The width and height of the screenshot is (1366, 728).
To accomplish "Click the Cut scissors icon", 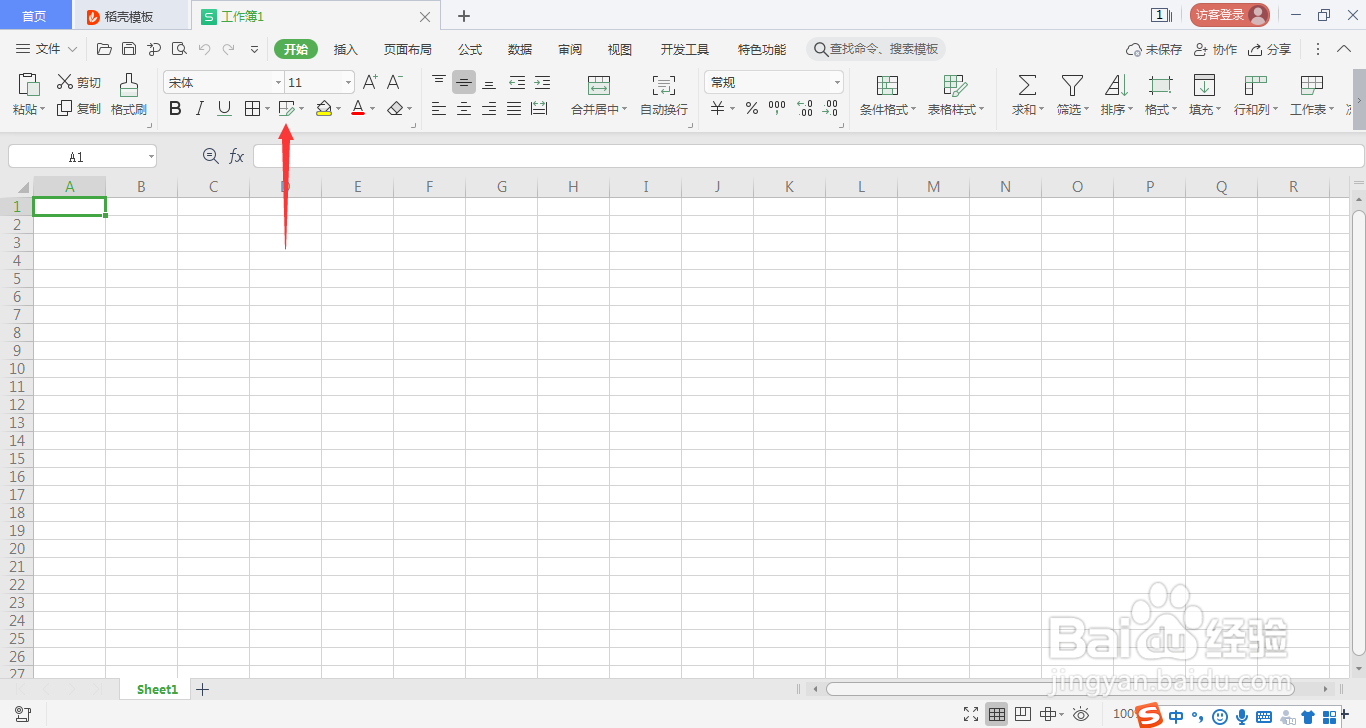I will coord(65,82).
